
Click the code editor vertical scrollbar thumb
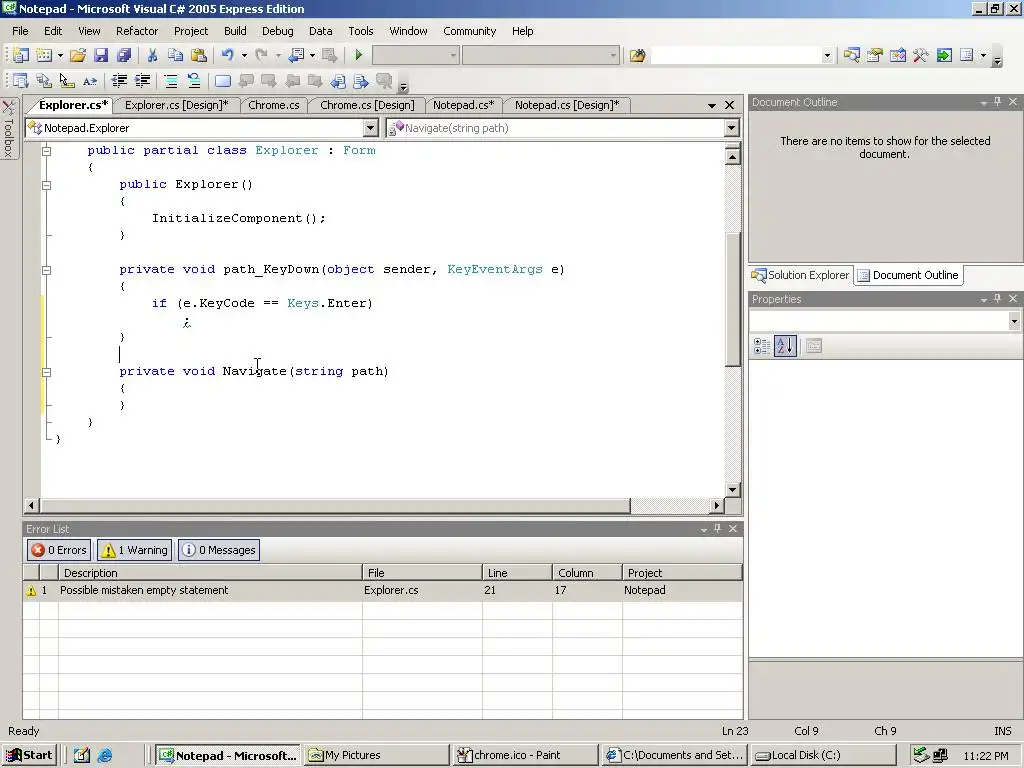733,300
